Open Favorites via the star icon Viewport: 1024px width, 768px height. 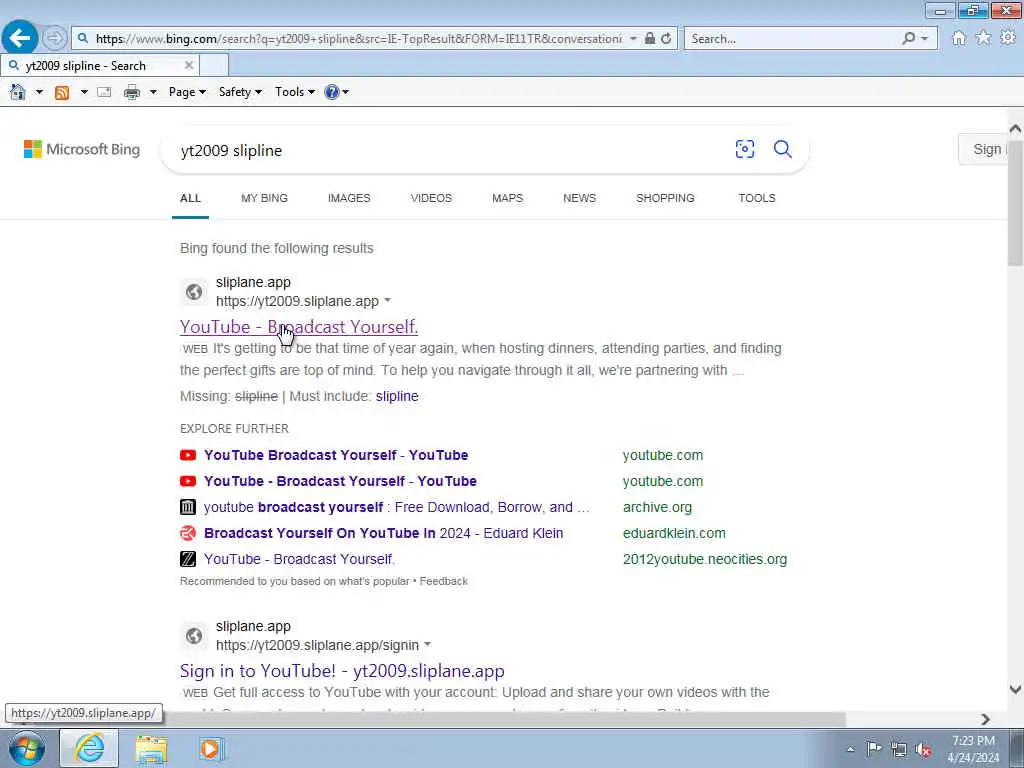point(983,38)
